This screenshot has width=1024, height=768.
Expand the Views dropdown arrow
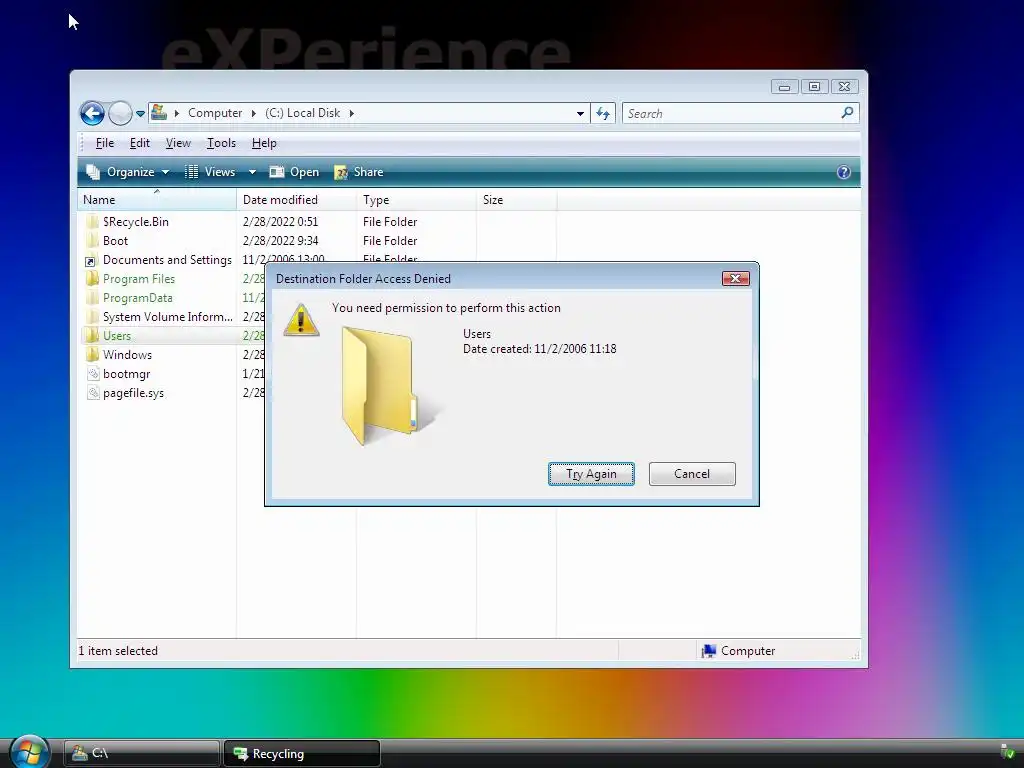pyautogui.click(x=252, y=172)
